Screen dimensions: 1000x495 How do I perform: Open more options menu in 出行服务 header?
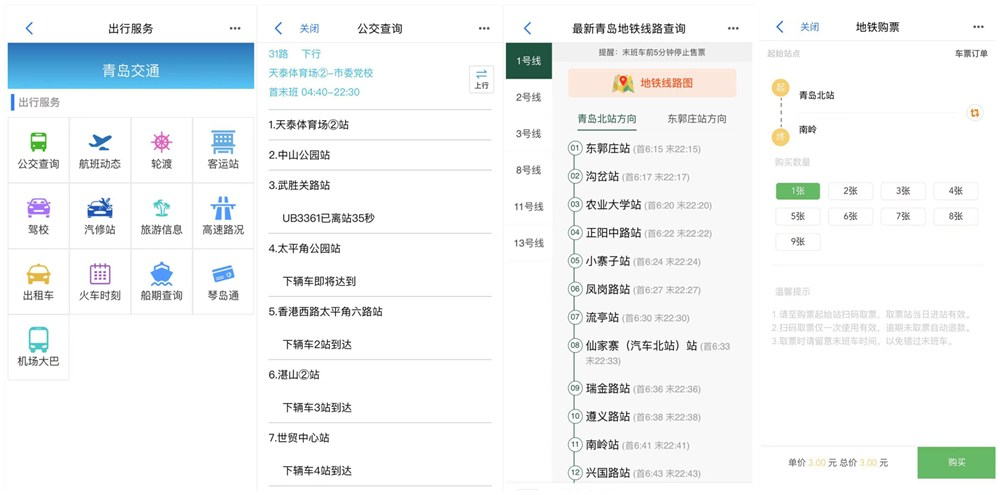click(235, 29)
